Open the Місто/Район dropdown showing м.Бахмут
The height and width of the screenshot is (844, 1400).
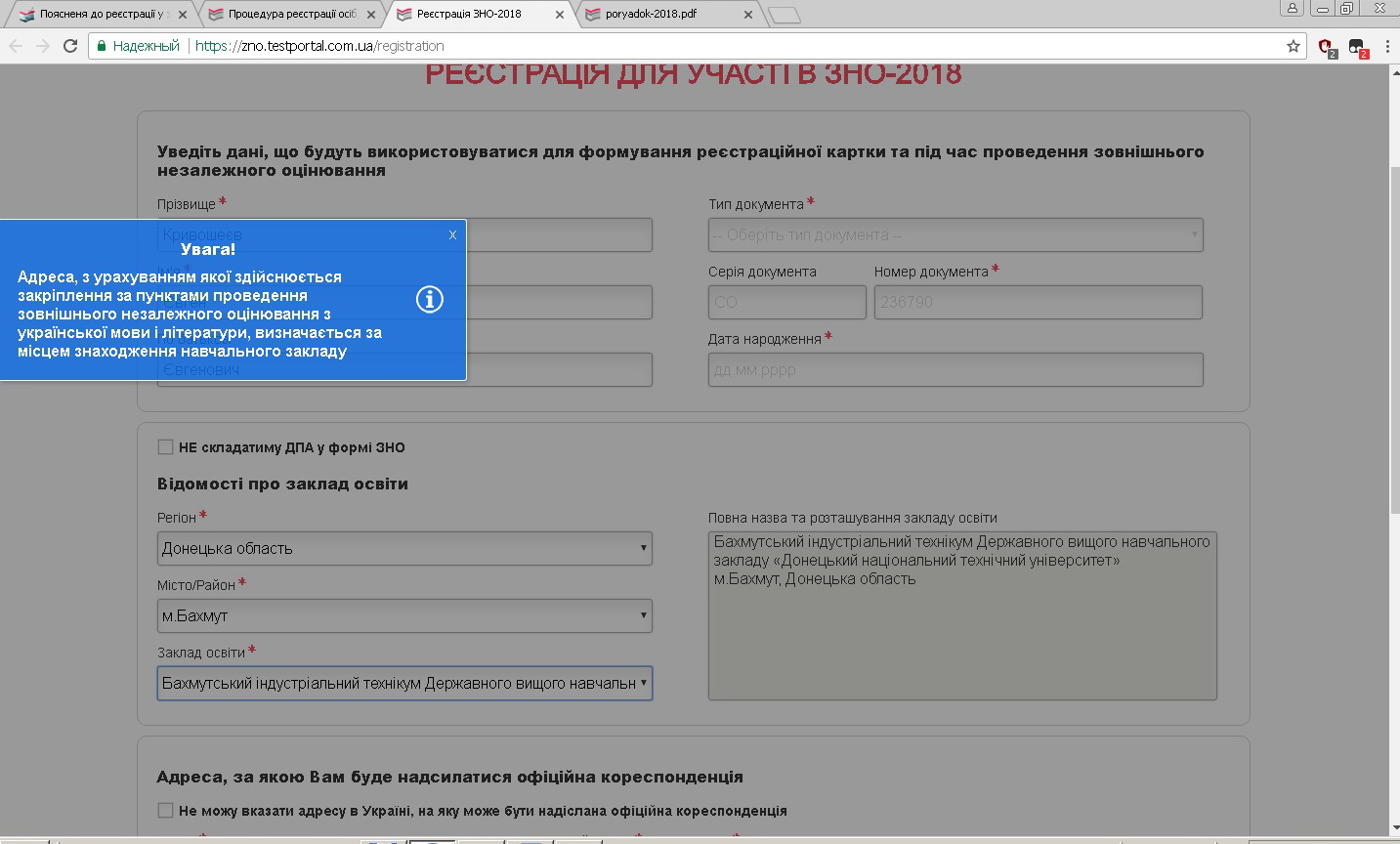[x=404, y=615]
